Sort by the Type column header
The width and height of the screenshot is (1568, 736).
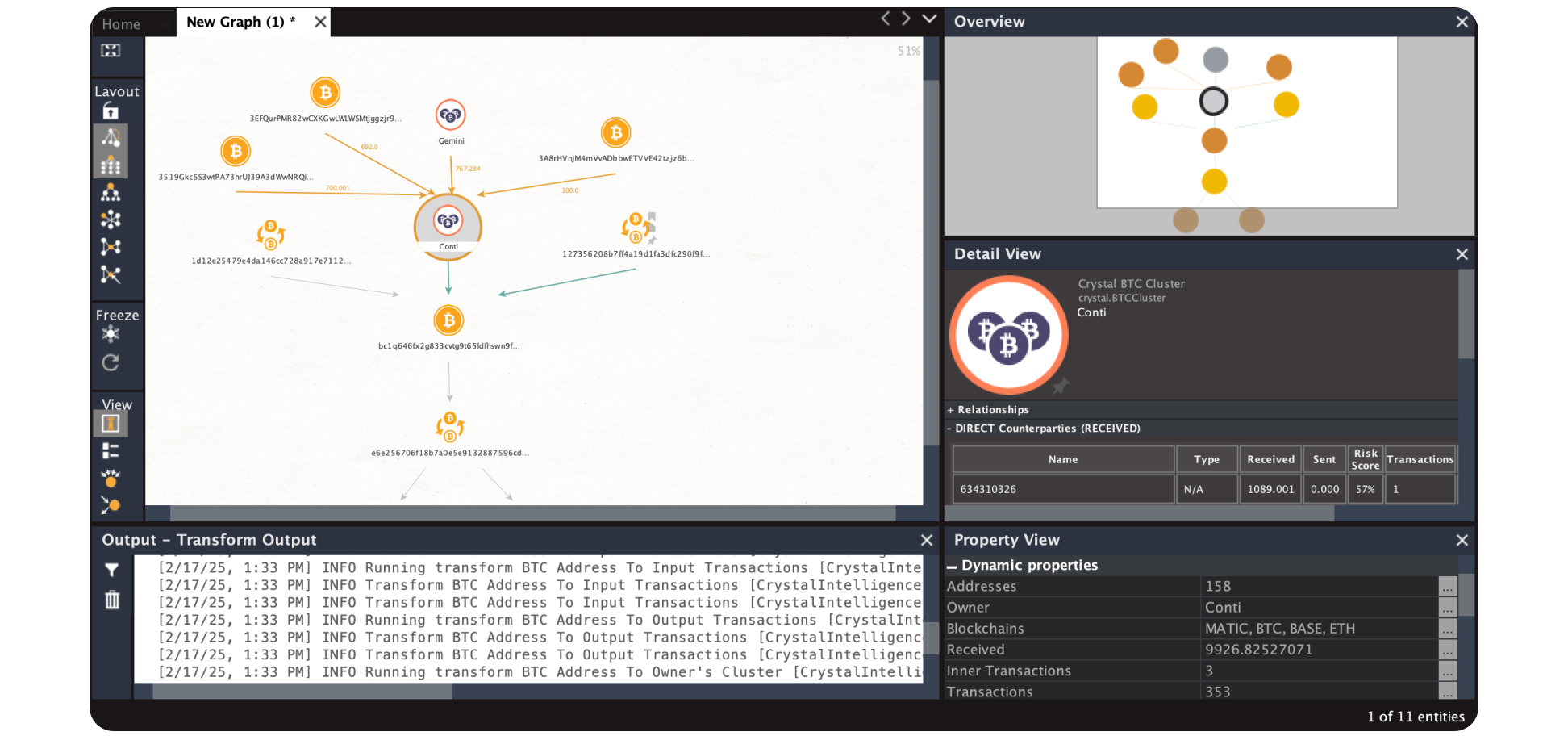(1207, 459)
